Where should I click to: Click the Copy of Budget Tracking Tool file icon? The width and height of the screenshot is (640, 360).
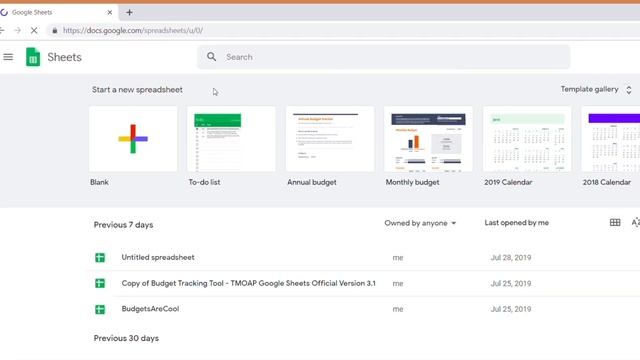(x=100, y=283)
